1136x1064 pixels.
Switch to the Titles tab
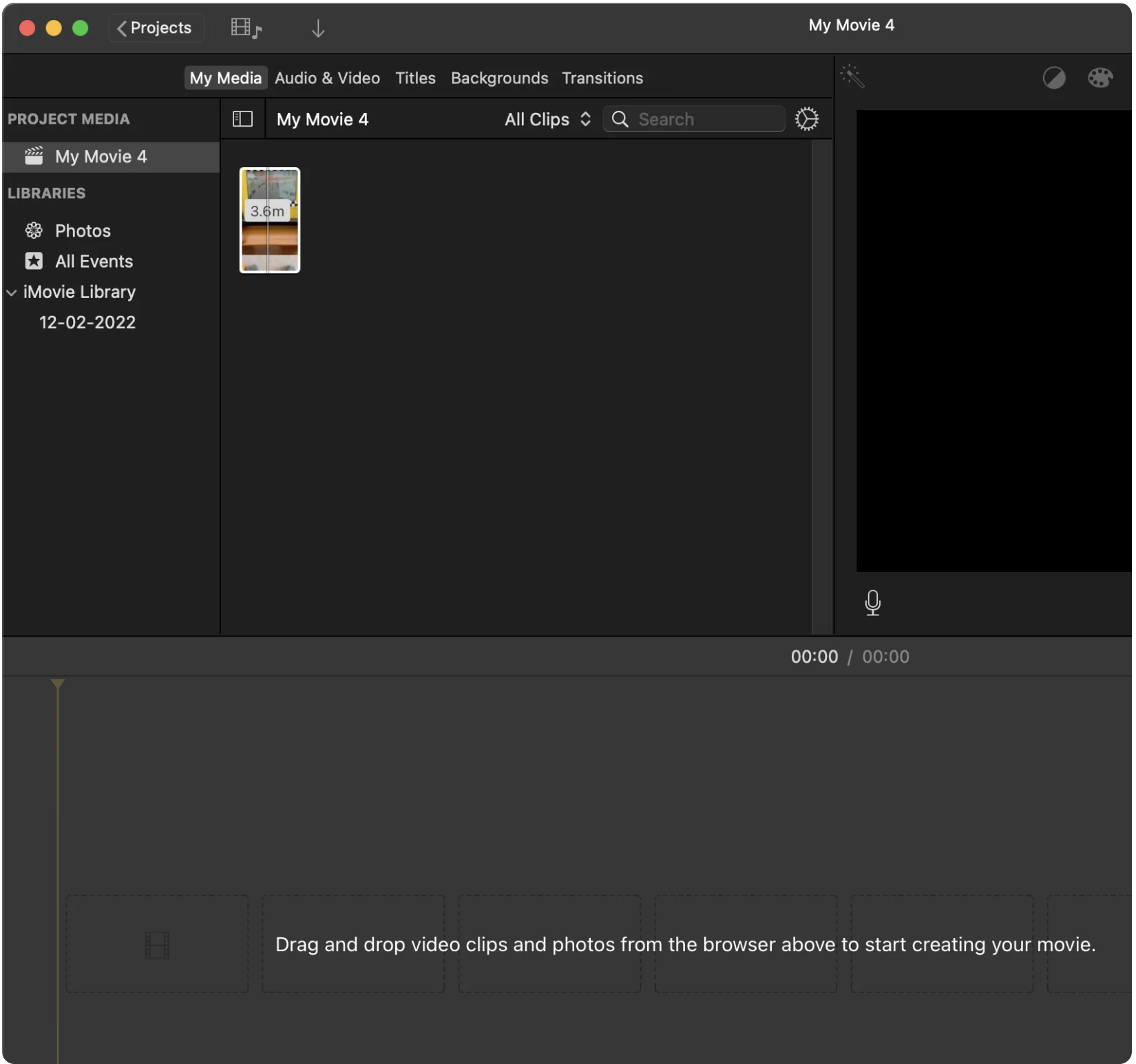click(x=414, y=78)
